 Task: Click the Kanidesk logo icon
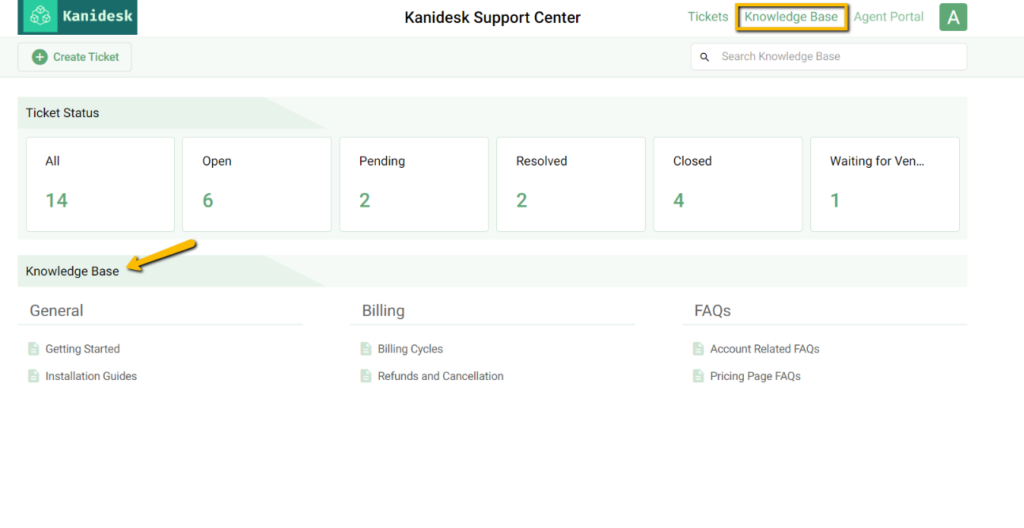point(40,16)
